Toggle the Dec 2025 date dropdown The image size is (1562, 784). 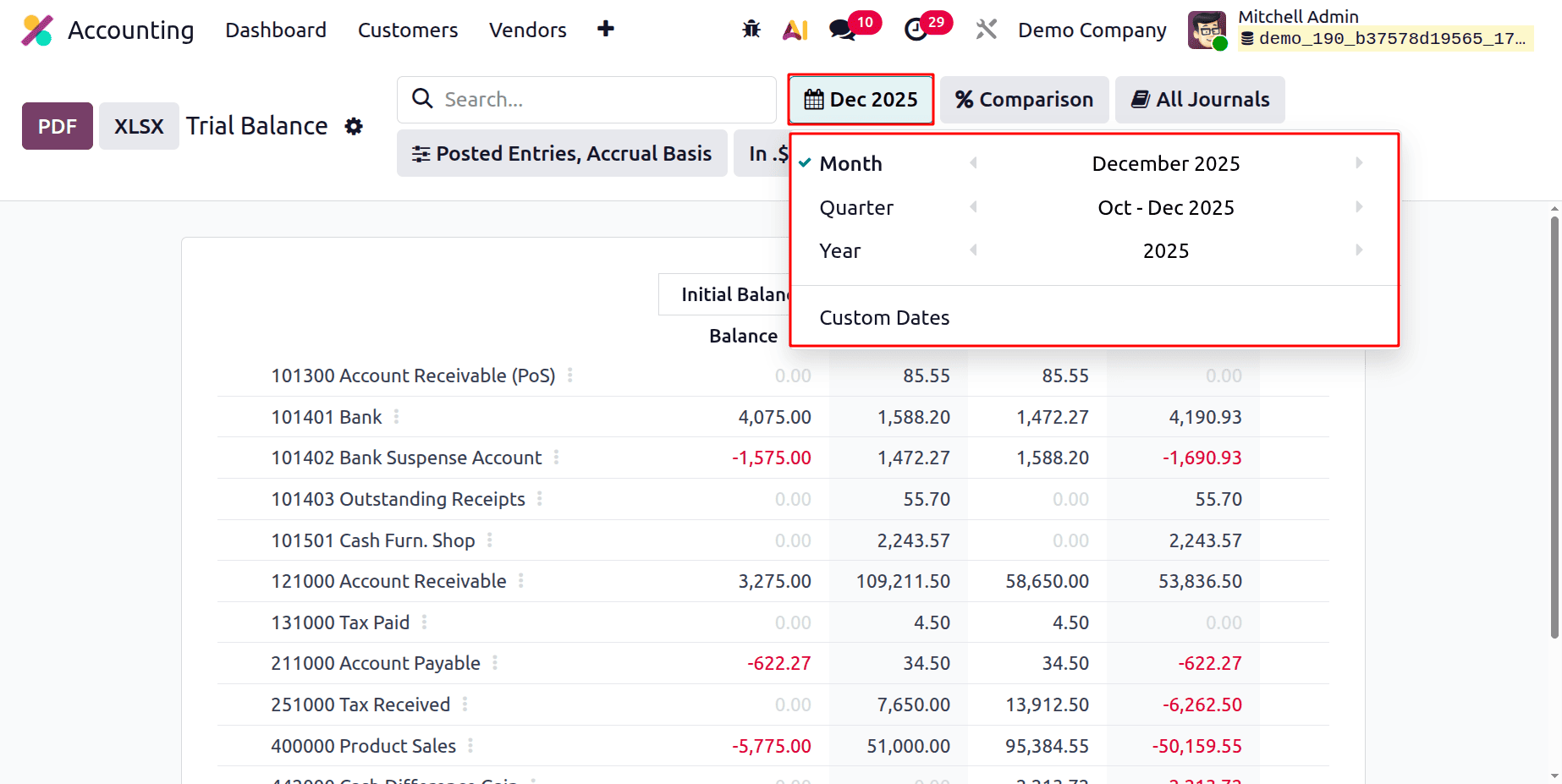point(861,99)
